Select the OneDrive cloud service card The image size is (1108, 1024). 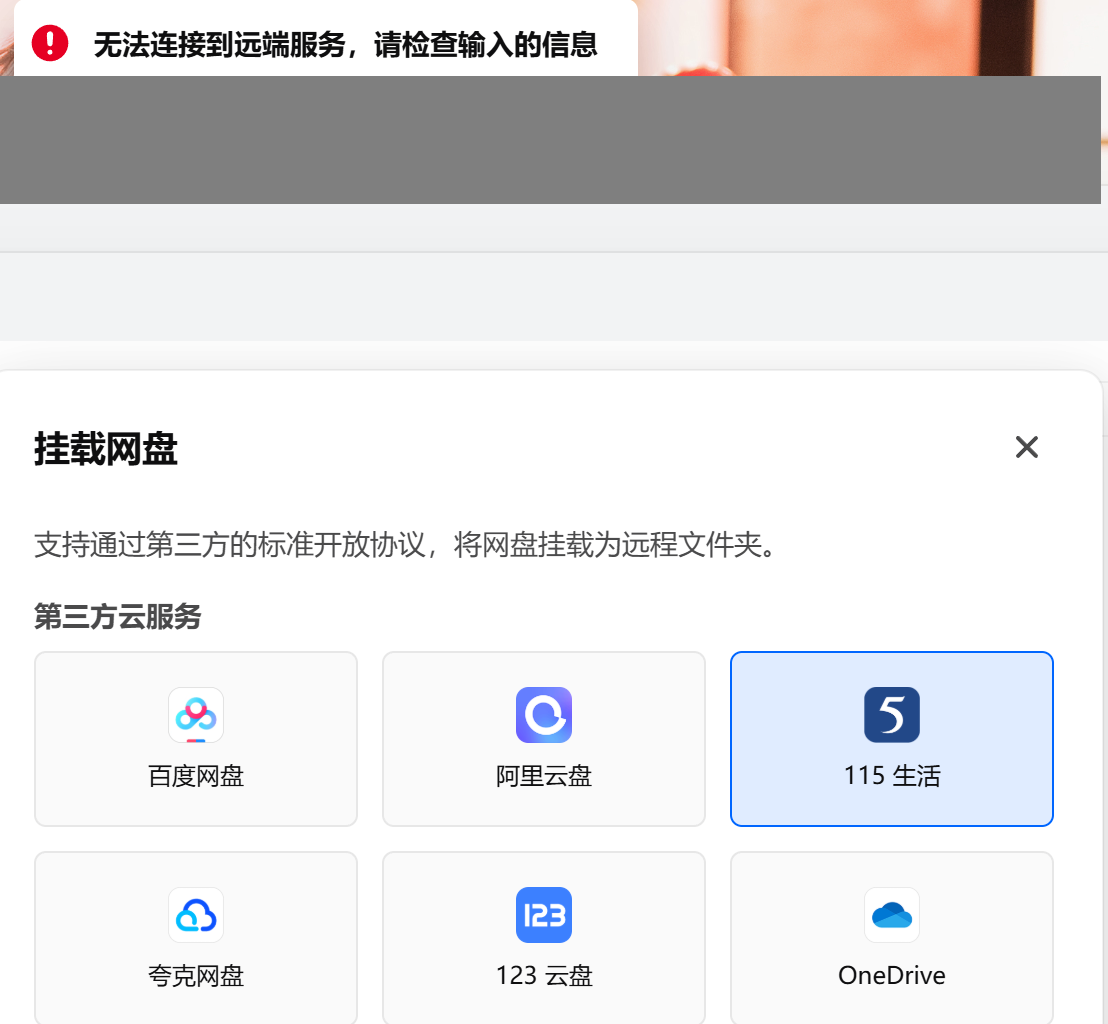tap(892, 938)
